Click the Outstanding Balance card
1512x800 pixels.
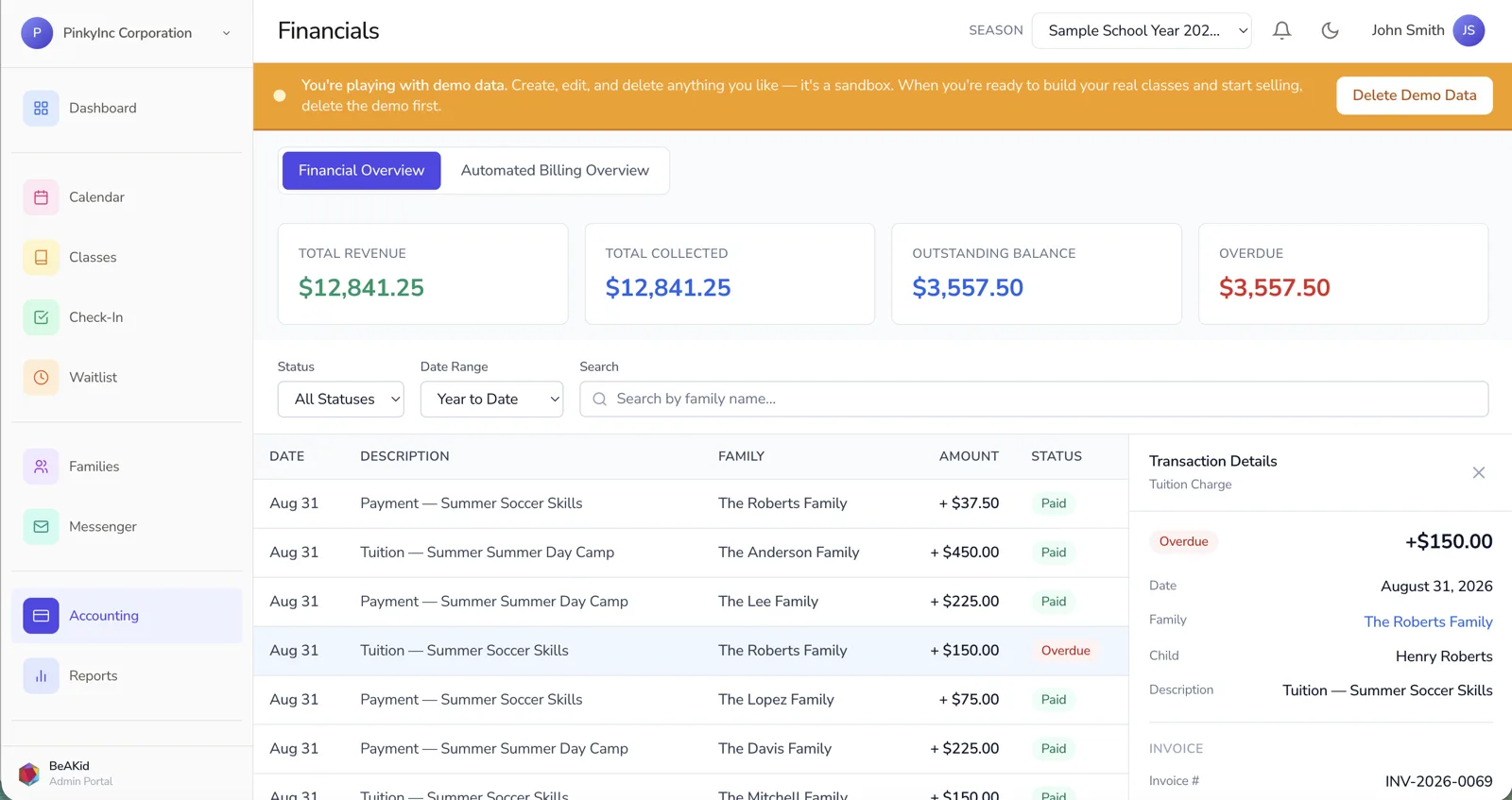tap(1036, 274)
